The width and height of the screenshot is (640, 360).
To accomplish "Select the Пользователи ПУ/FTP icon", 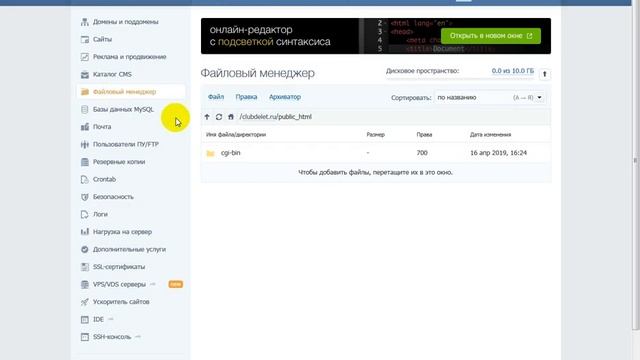I will pyautogui.click(x=84, y=144).
